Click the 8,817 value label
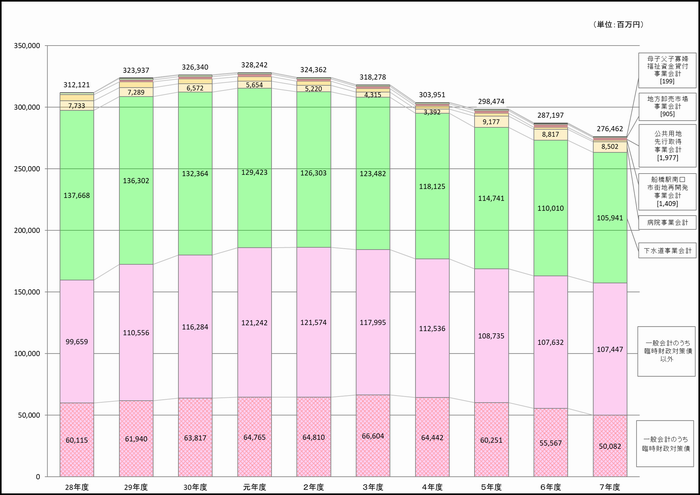Screen dimensions: 700x495 (550, 134)
